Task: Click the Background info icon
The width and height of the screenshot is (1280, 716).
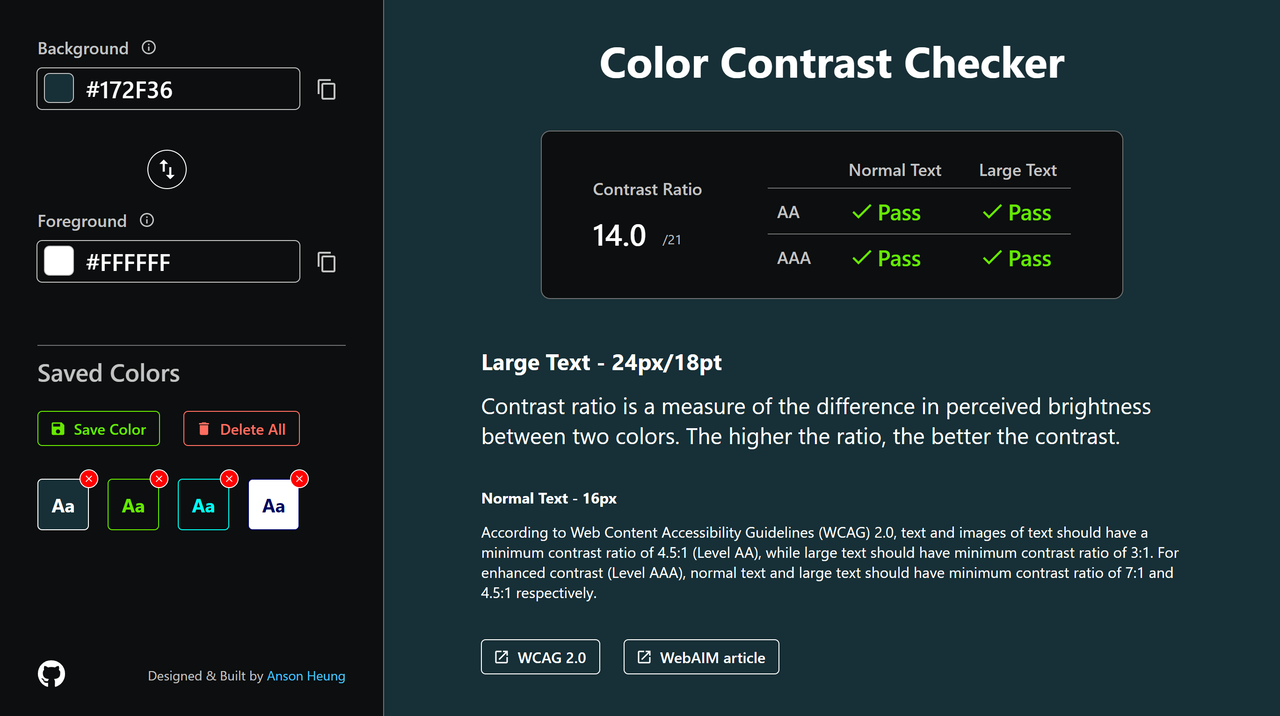Action: (x=149, y=48)
